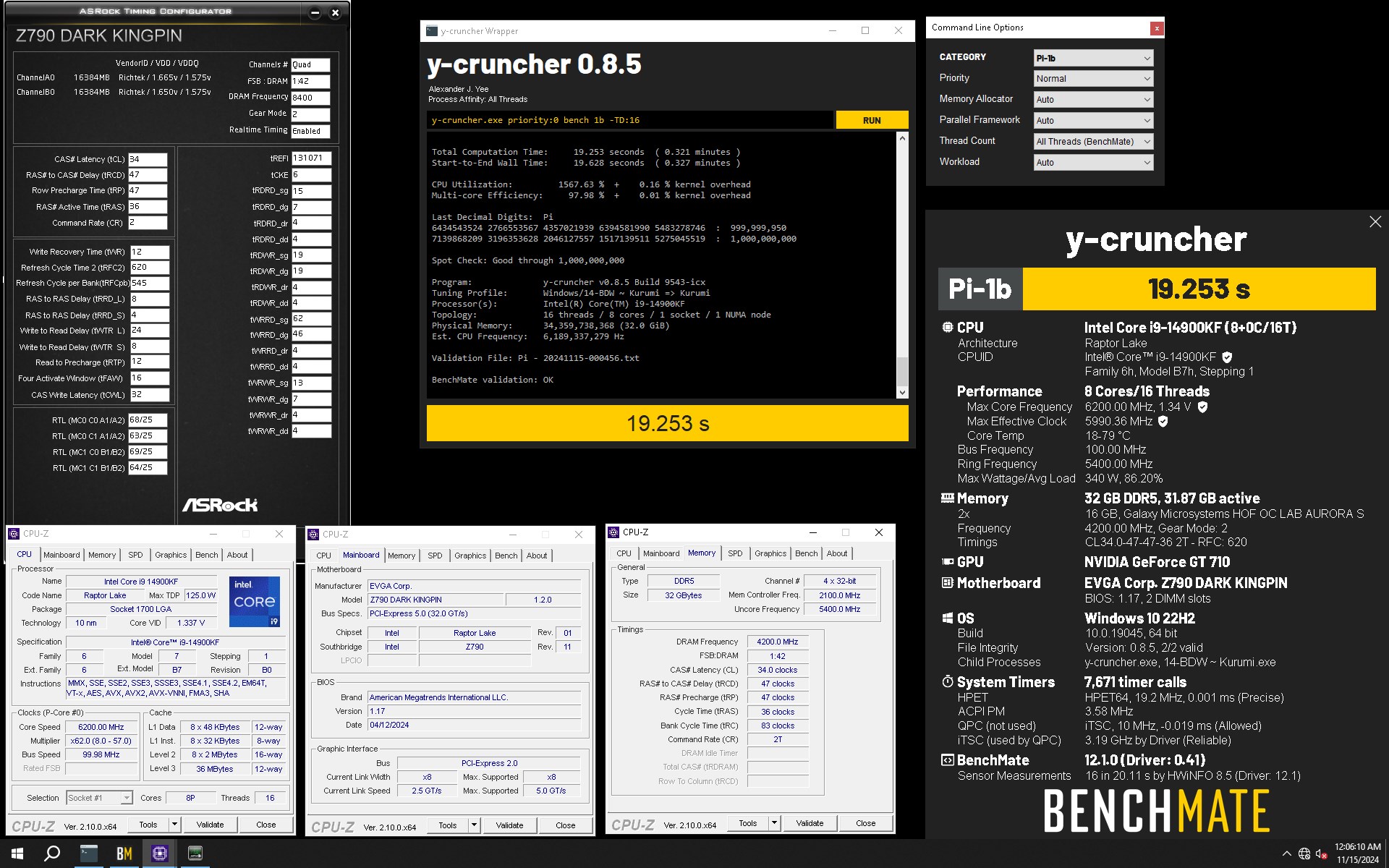
Task: Click Validate in middle CPU-Z window
Action: (x=509, y=825)
